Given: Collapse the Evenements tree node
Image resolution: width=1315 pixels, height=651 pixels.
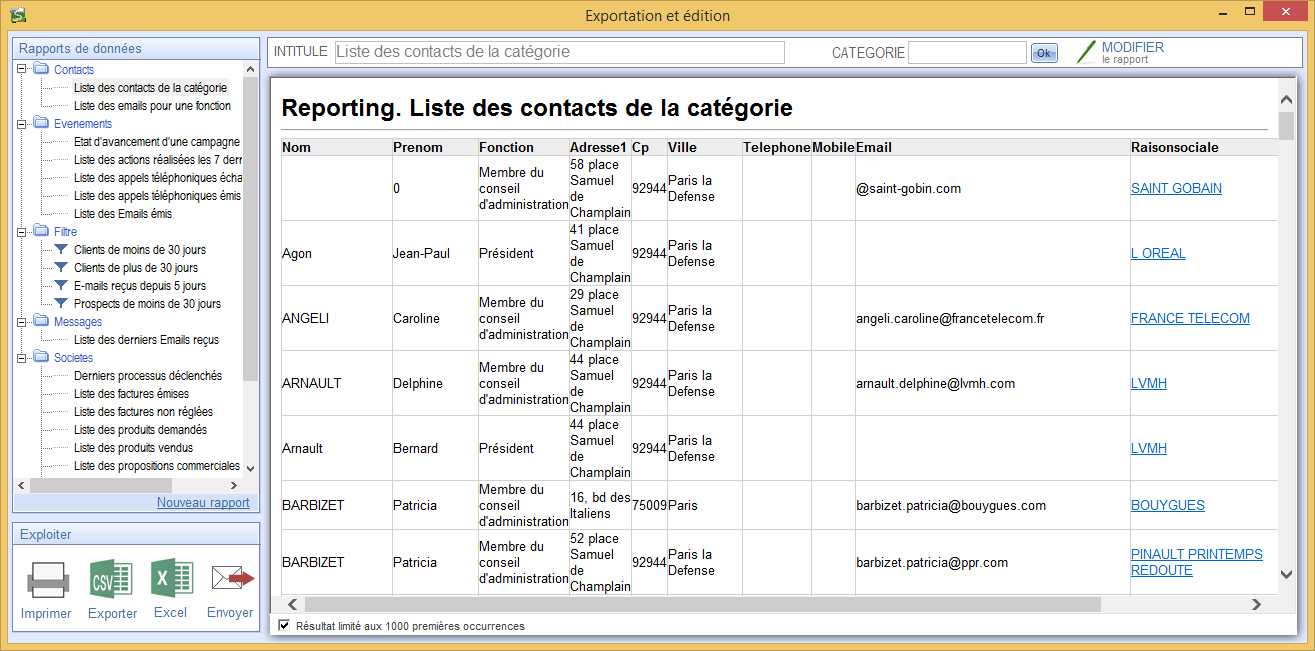Looking at the screenshot, I should click(22, 124).
